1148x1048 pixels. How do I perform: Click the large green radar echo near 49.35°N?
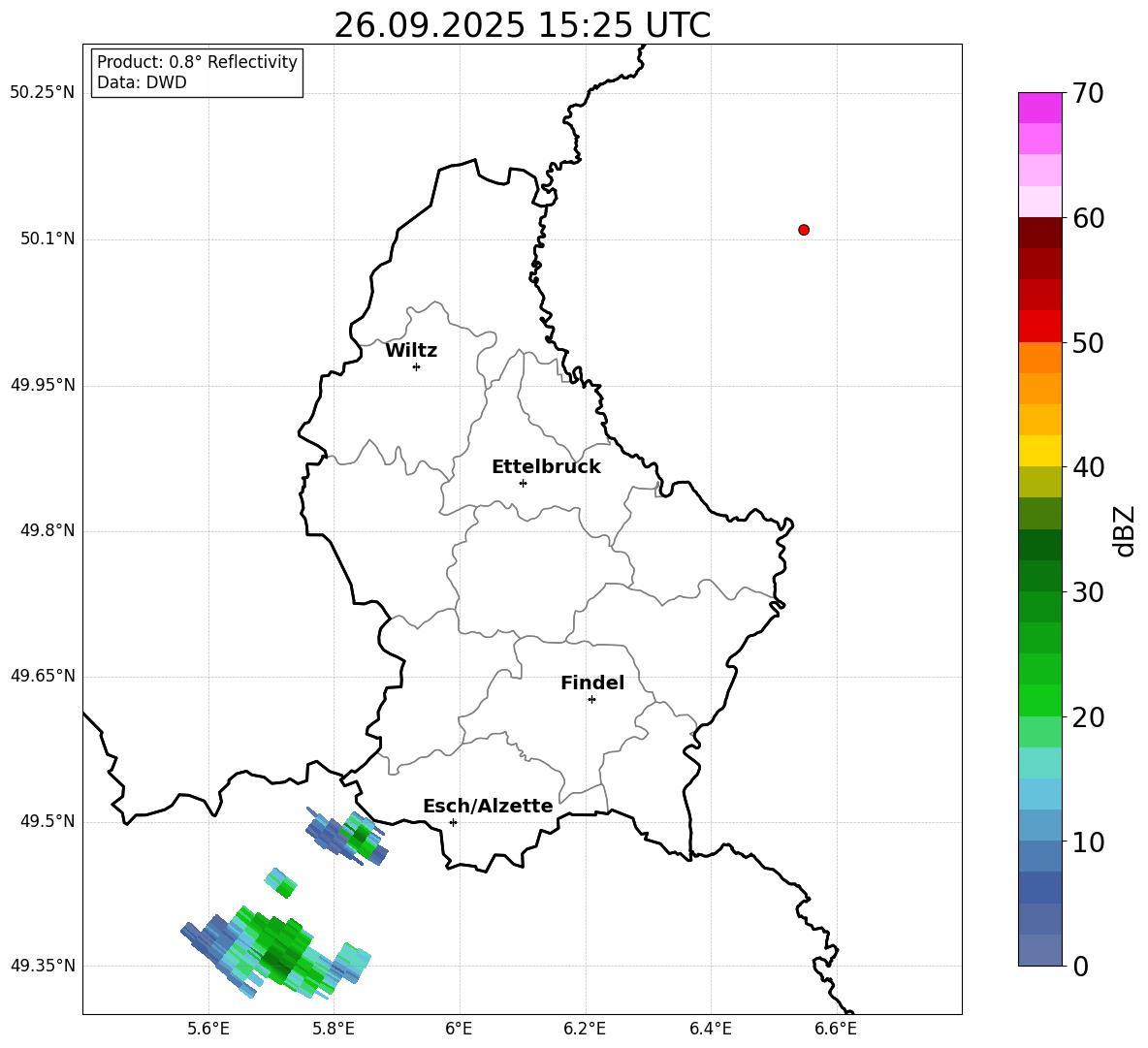pos(276,951)
